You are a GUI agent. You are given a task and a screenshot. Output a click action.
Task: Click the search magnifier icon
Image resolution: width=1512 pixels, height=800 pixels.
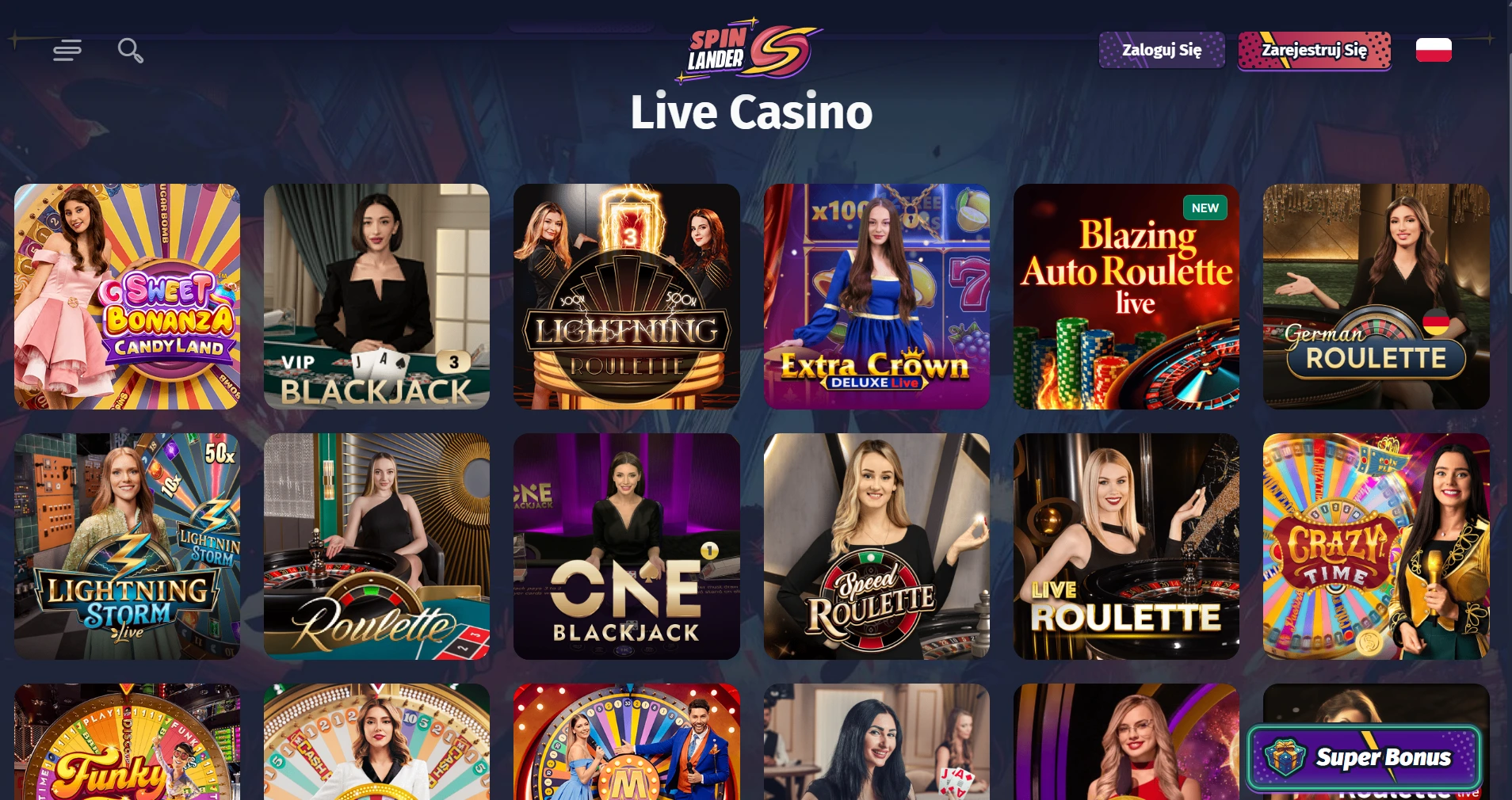pos(130,51)
